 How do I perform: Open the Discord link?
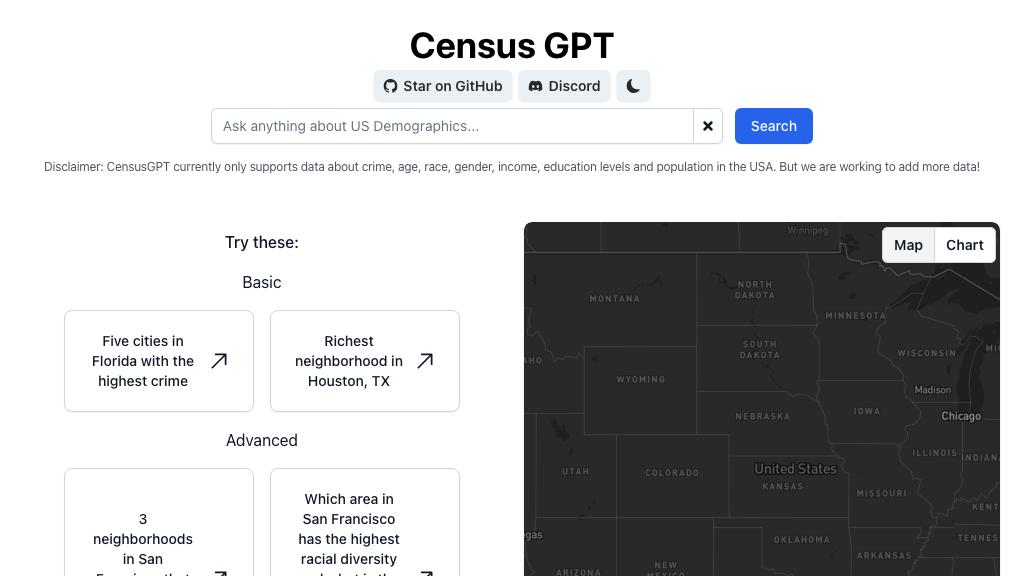click(x=564, y=86)
